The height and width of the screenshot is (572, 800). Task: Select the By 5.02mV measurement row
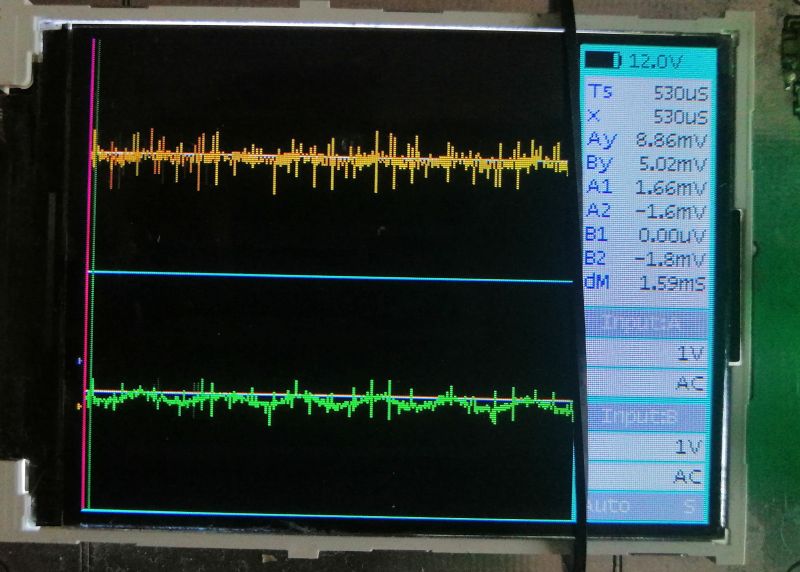[647, 164]
